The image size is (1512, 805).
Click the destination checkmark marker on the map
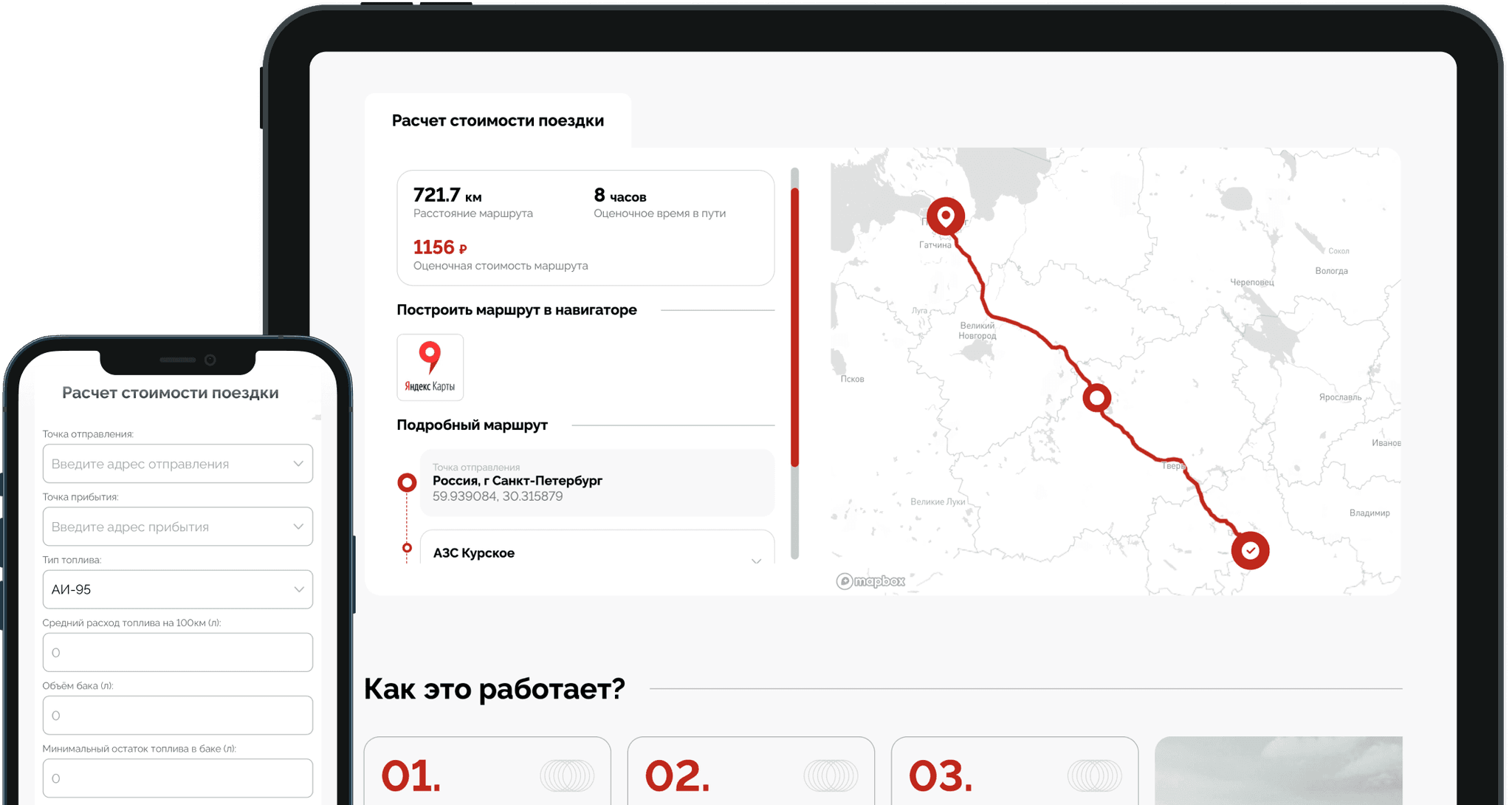[1250, 549]
